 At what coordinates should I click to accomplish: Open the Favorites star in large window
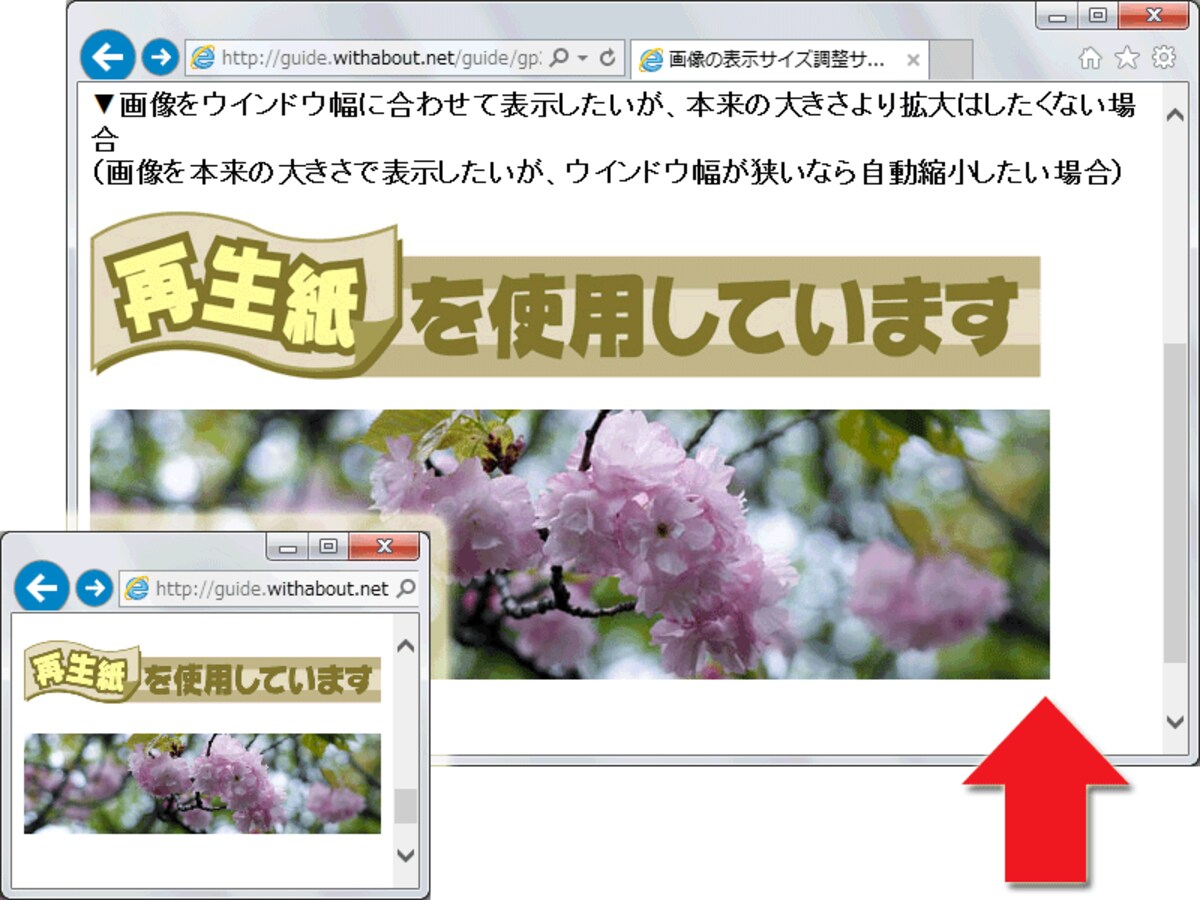point(1127,58)
